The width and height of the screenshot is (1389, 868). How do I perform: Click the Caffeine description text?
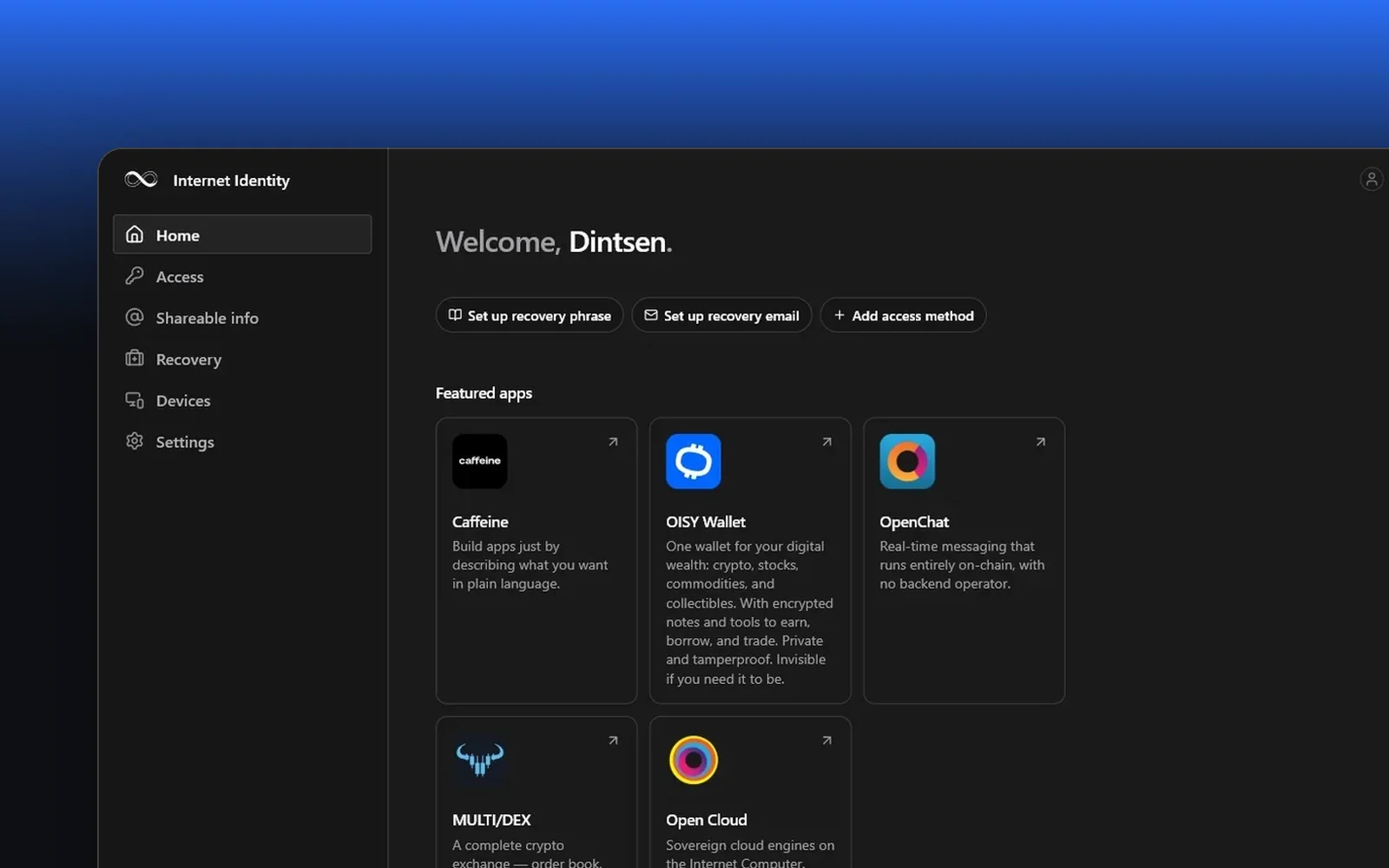click(530, 565)
